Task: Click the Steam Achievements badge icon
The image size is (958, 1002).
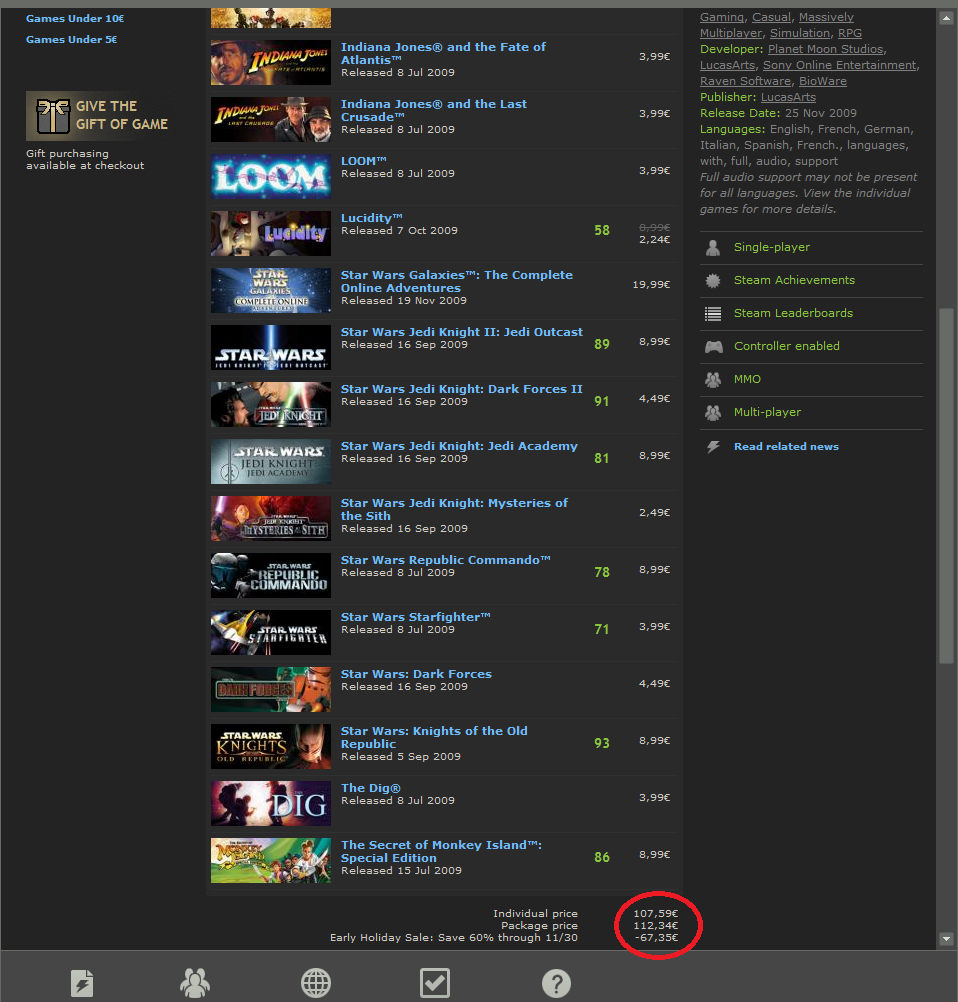Action: 713,281
